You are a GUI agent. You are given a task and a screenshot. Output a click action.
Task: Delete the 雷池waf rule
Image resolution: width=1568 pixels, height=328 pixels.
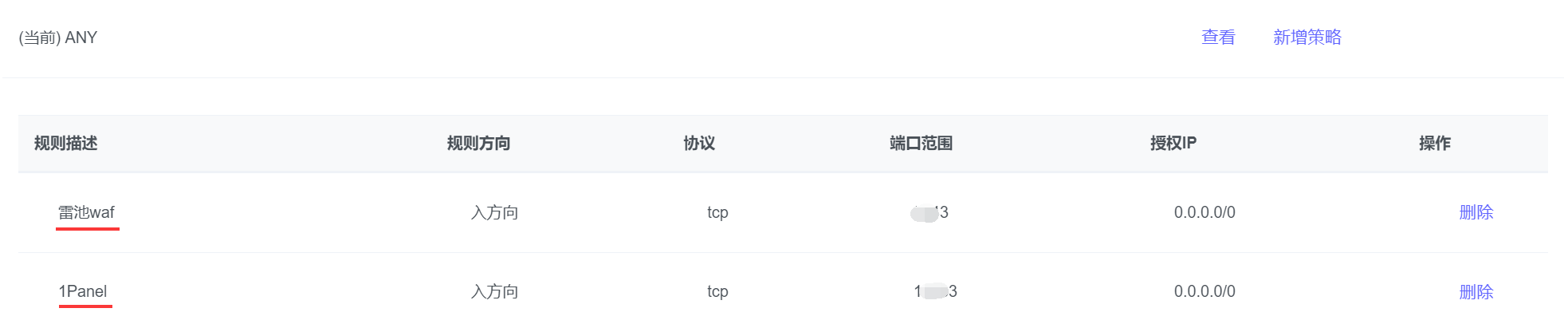(1476, 212)
